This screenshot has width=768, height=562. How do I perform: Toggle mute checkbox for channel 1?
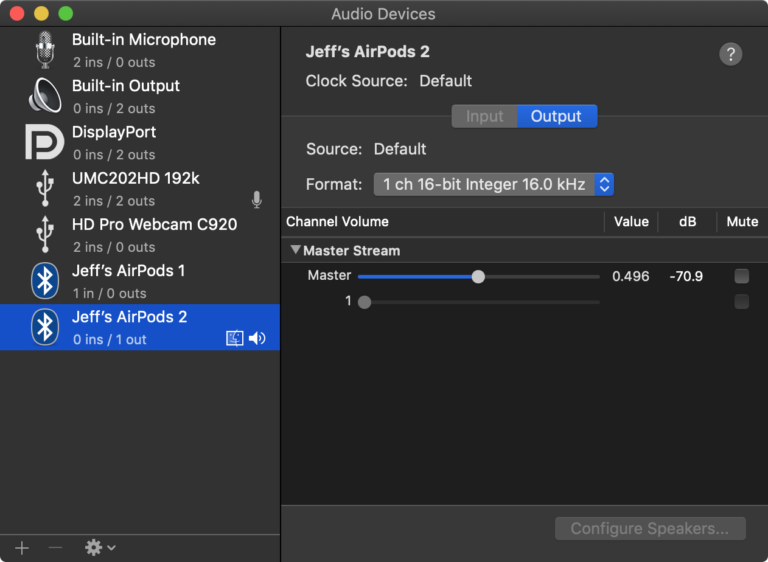742,301
